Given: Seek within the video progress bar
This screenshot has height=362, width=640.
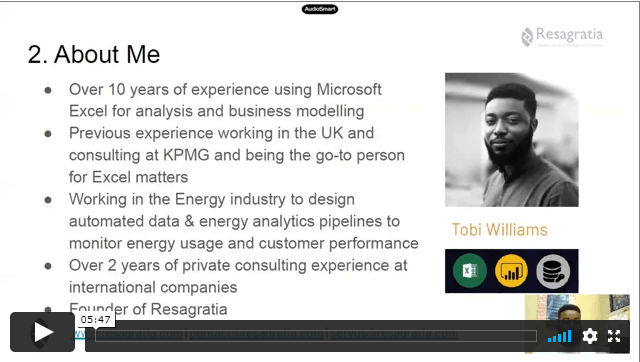Looking at the screenshot, I should [x=316, y=336].
